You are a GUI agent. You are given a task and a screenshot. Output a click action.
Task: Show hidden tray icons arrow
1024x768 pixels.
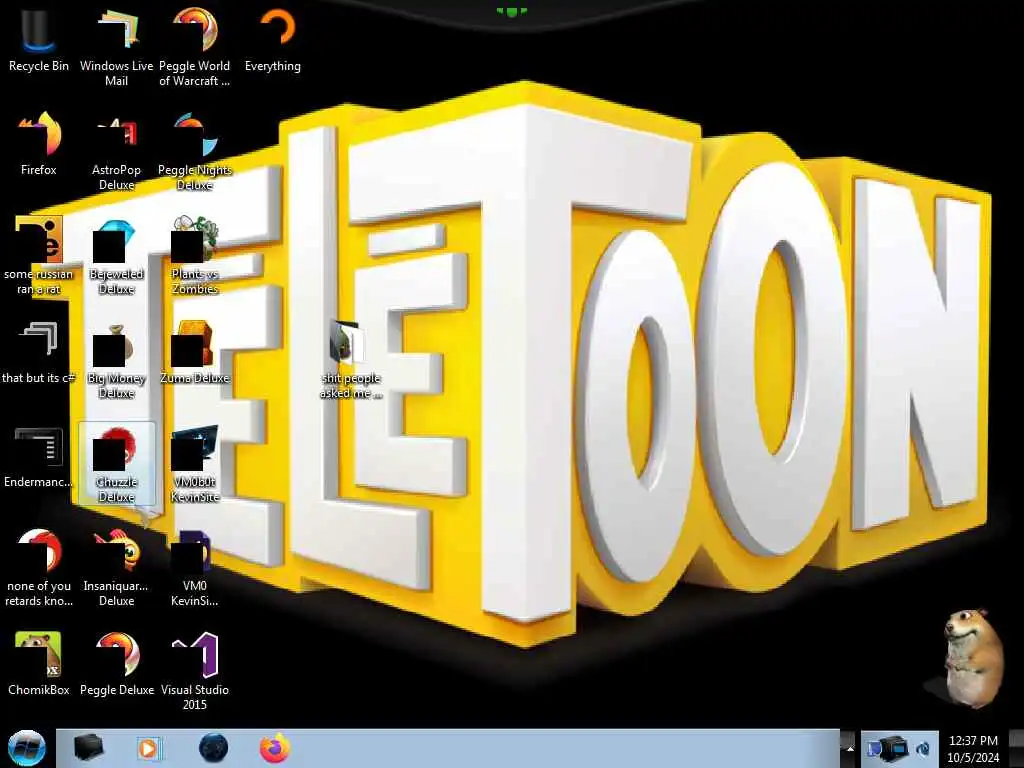point(850,748)
